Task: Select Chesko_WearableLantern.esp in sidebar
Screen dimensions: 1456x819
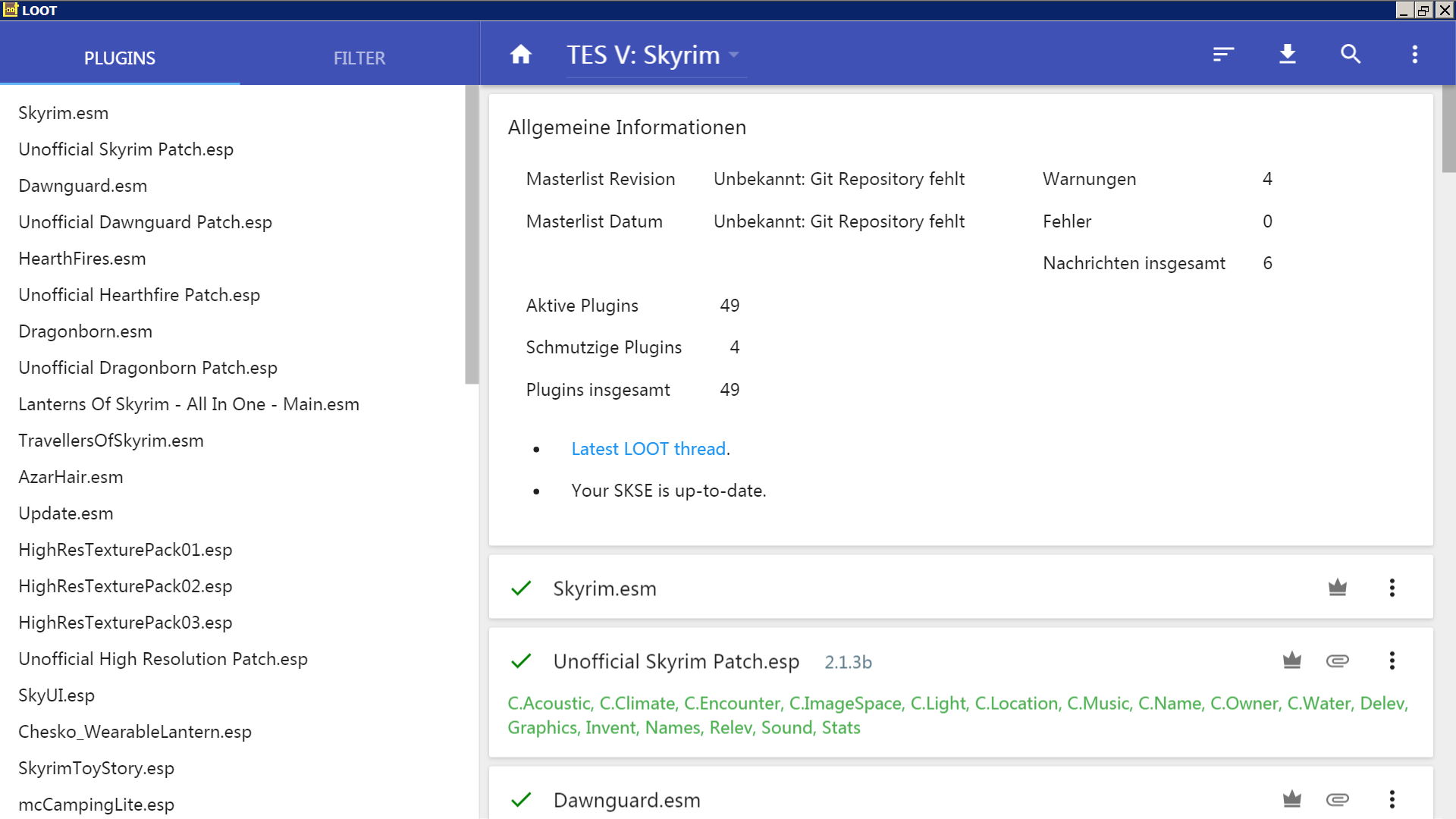Action: coord(135,732)
